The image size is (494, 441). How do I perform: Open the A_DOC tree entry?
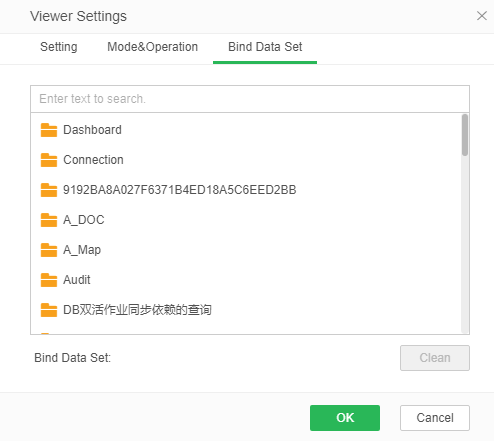tap(84, 220)
